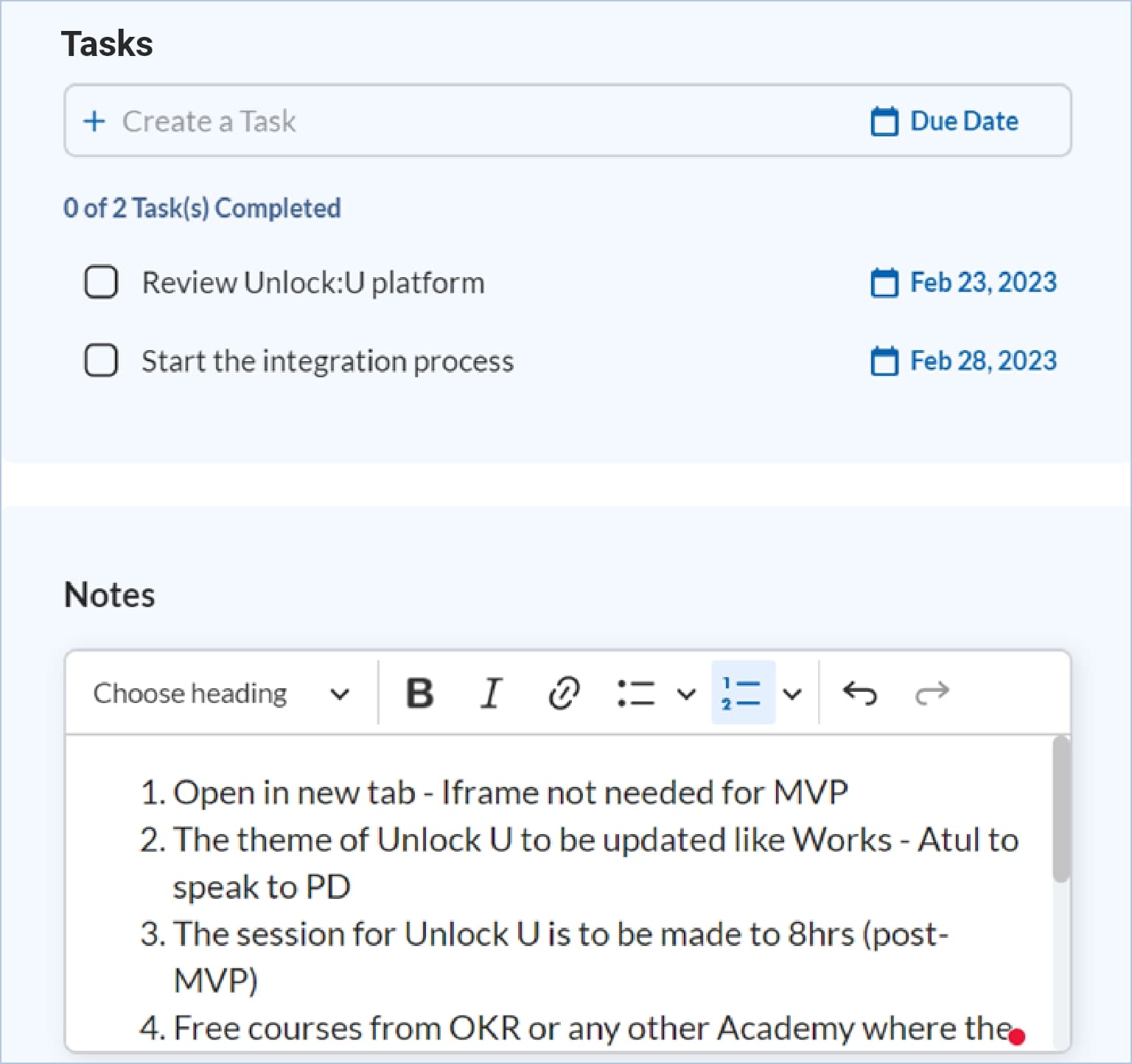
Task: Redo change in Notes editor
Action: pyautogui.click(x=932, y=693)
